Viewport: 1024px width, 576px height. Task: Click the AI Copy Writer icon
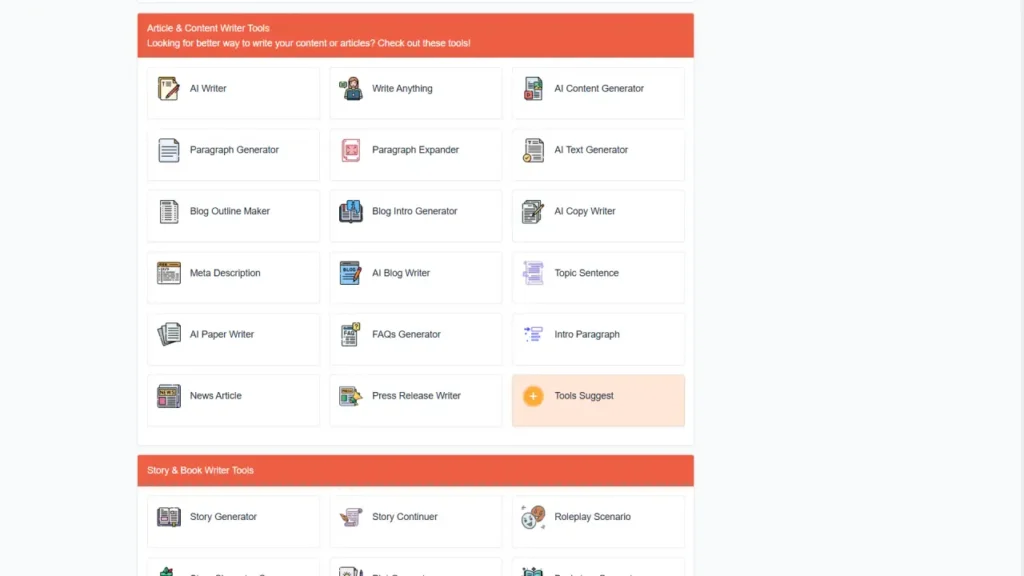point(533,212)
